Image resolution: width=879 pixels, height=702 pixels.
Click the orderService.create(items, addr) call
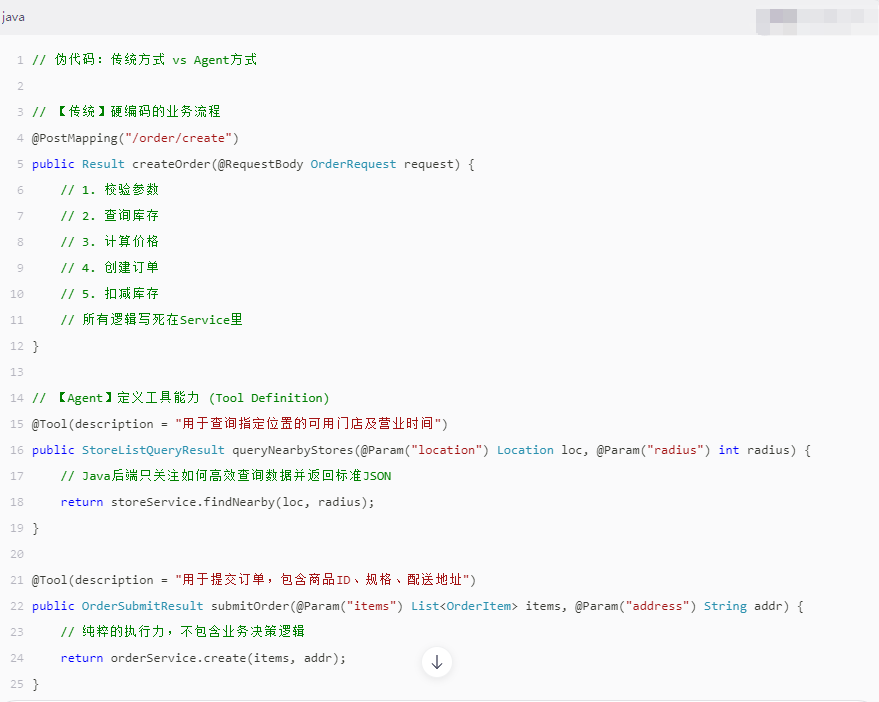[x=225, y=658]
